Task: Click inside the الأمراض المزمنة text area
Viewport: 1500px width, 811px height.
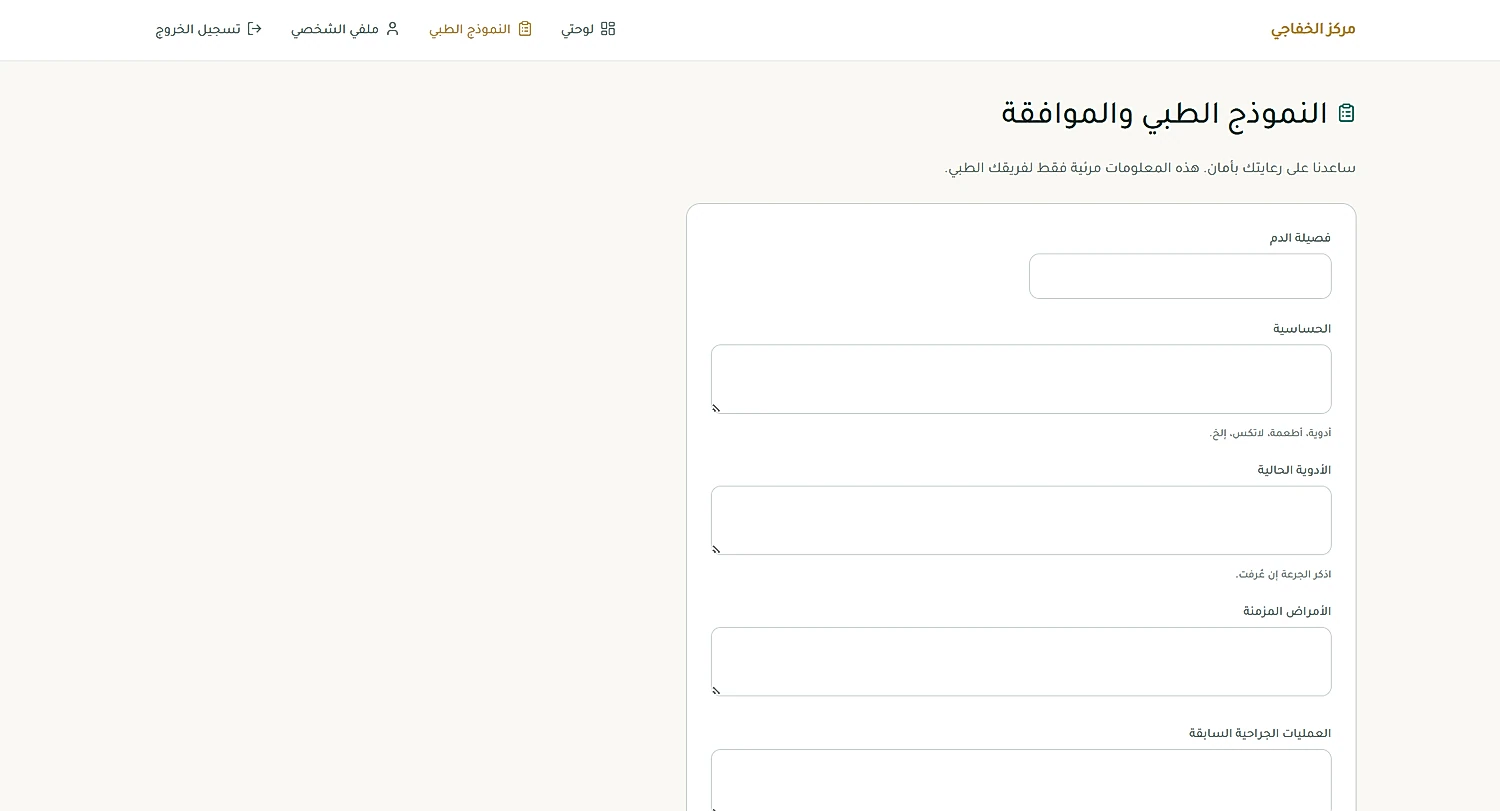Action: pyautogui.click(x=1021, y=661)
